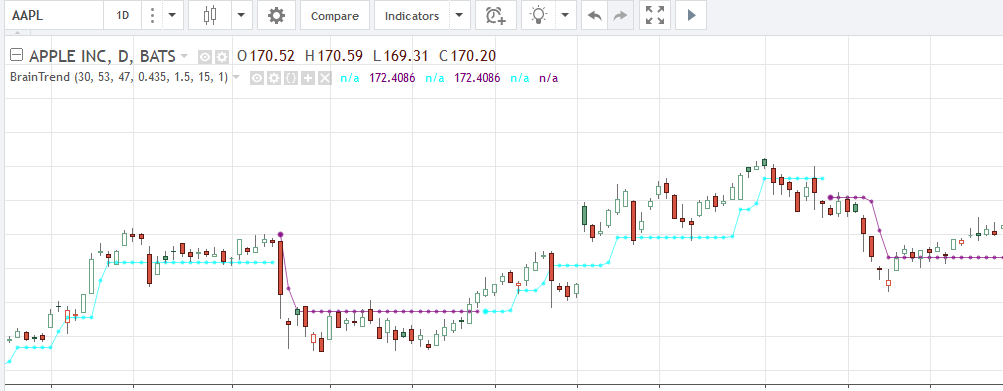Open the vertical three-dot interval menu

152,15
